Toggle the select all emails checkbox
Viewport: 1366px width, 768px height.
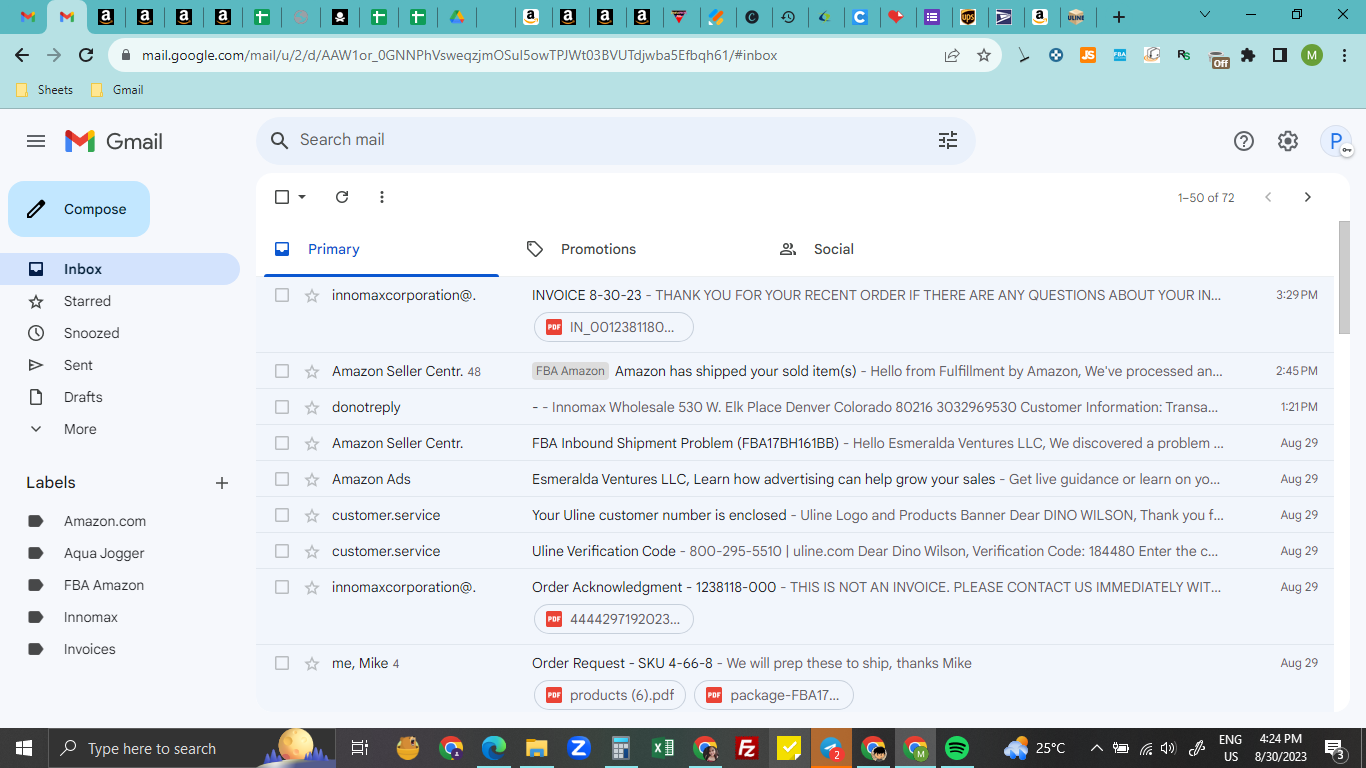(x=282, y=197)
